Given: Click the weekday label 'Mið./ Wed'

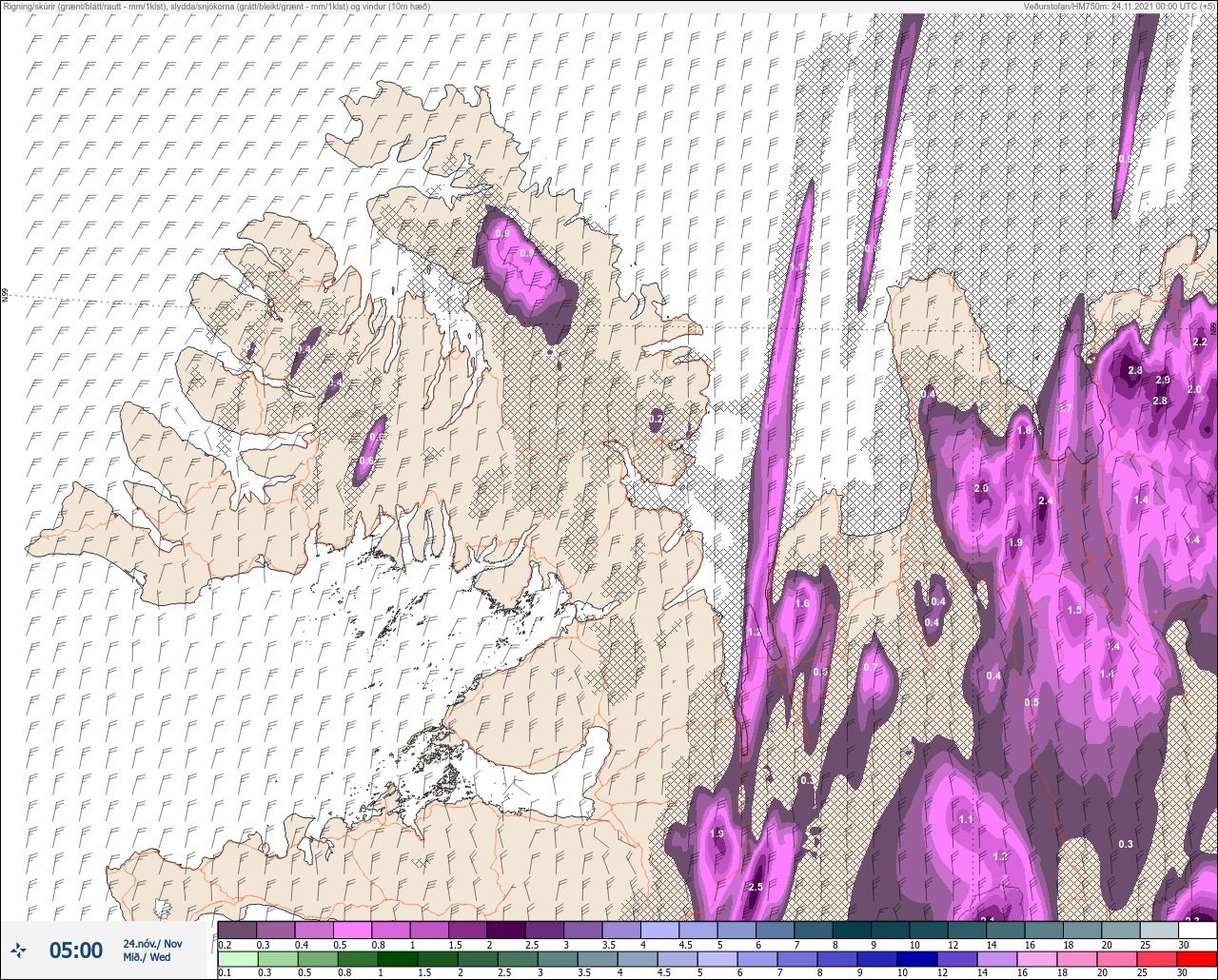Looking at the screenshot, I should click(x=147, y=957).
